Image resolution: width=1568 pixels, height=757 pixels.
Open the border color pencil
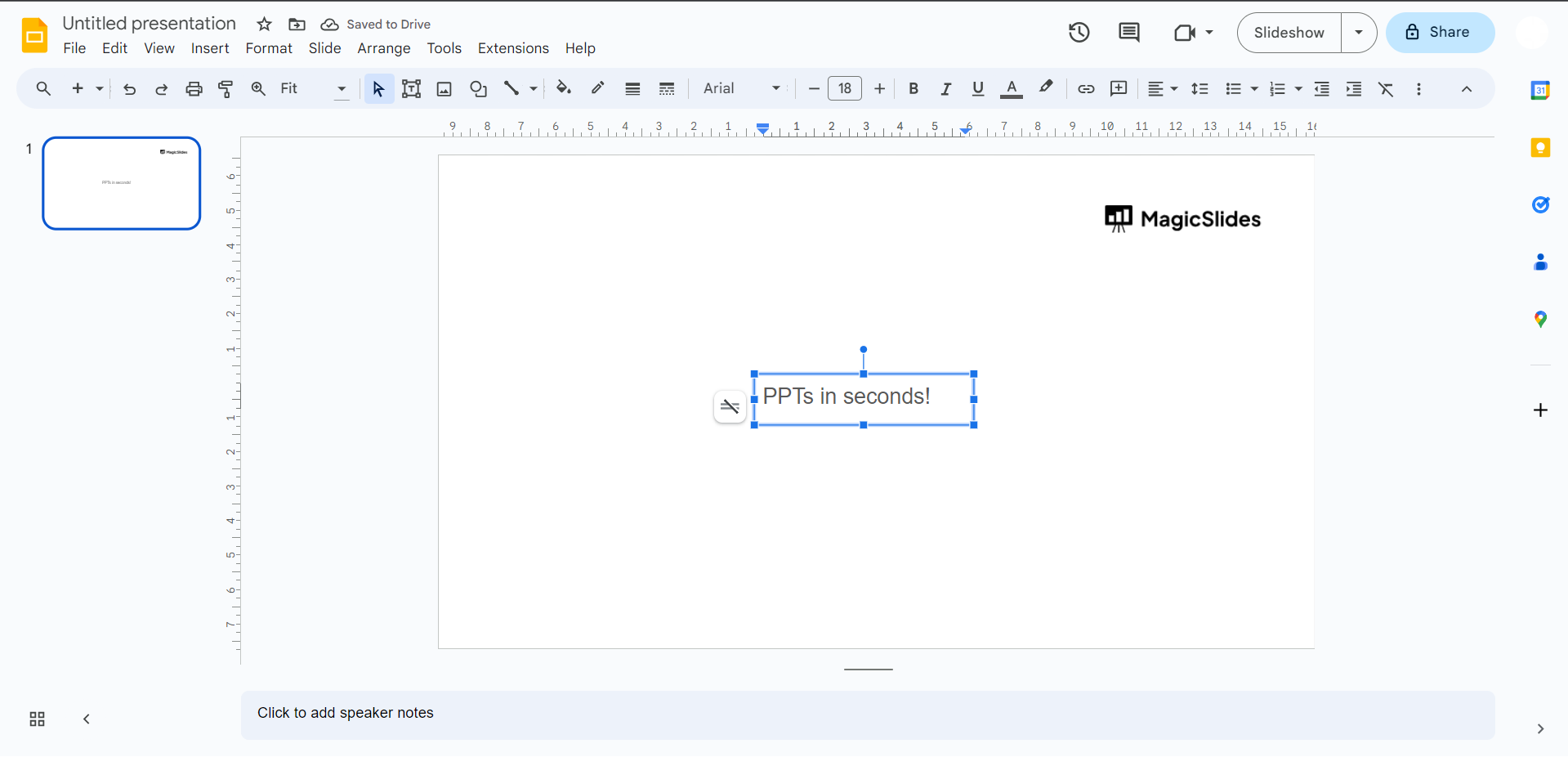pos(597,88)
